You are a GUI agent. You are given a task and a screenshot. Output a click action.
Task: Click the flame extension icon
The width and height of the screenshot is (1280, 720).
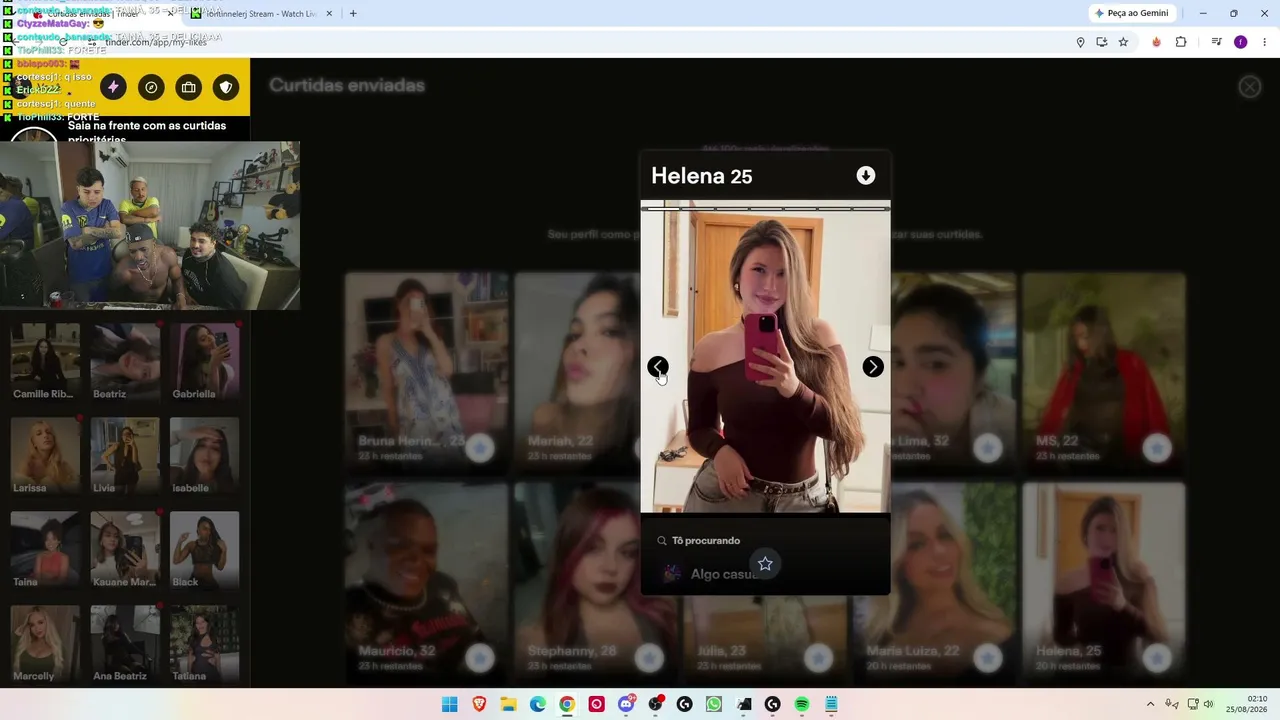coord(1157,42)
